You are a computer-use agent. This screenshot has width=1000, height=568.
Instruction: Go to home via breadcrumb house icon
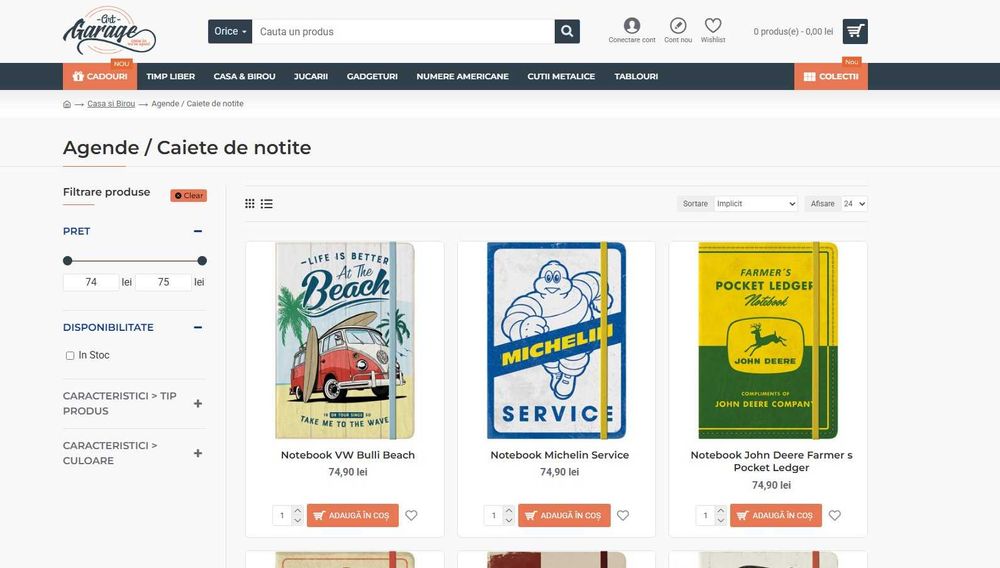67,104
